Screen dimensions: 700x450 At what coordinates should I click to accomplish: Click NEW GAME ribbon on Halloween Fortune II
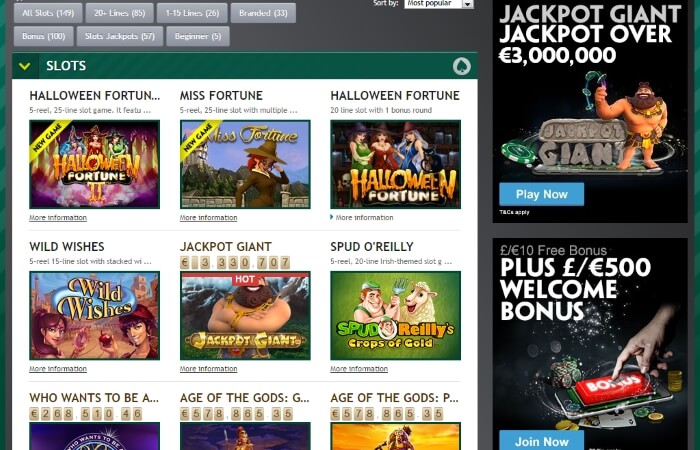click(48, 139)
